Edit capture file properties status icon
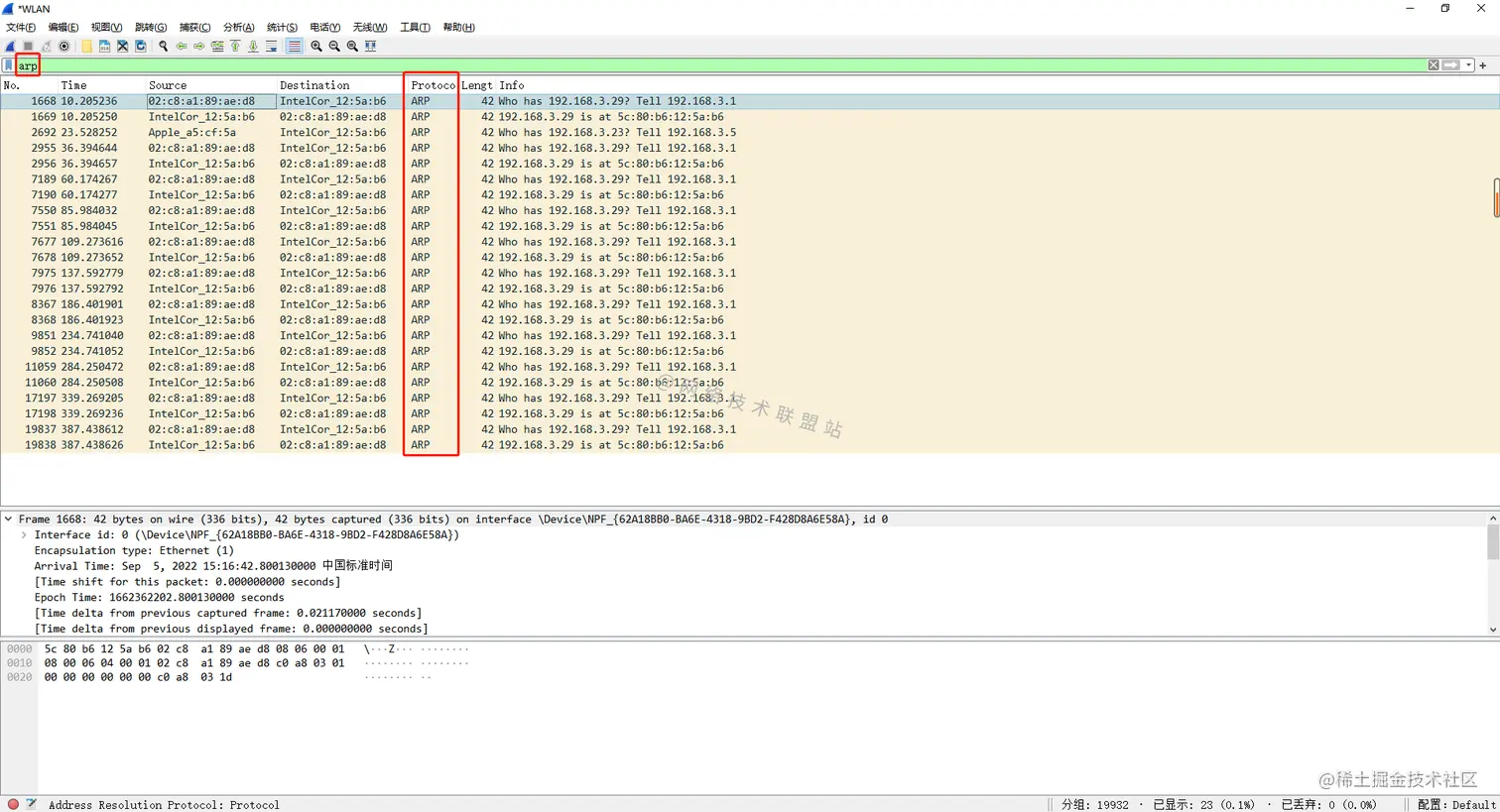The image size is (1500, 812). pos(32,804)
